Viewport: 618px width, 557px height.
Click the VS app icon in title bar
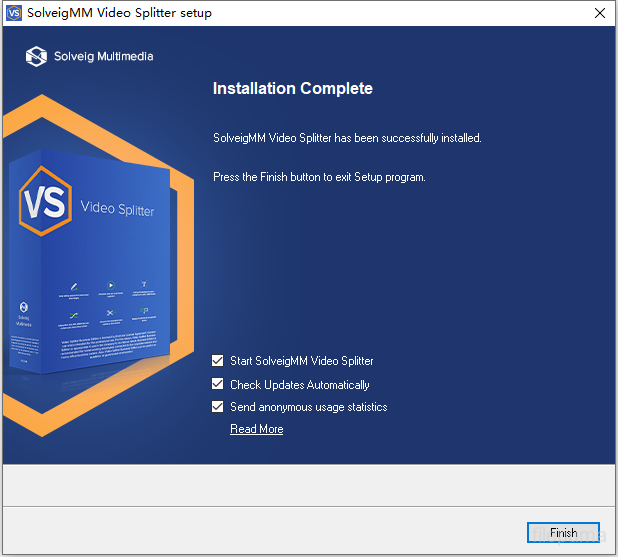click(x=13, y=13)
